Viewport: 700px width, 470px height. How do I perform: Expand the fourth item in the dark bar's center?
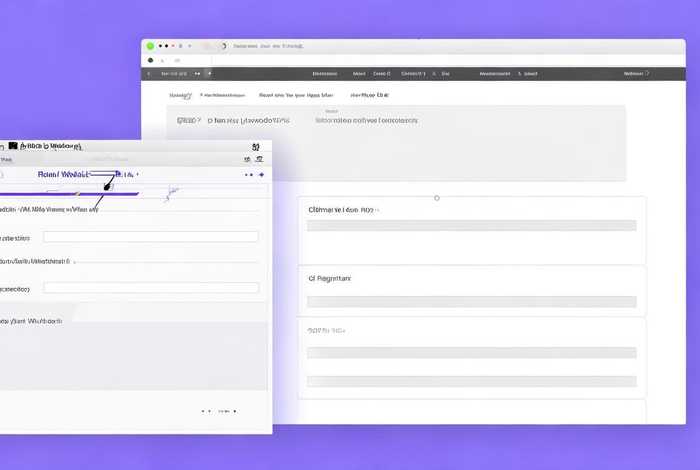[x=413, y=73]
